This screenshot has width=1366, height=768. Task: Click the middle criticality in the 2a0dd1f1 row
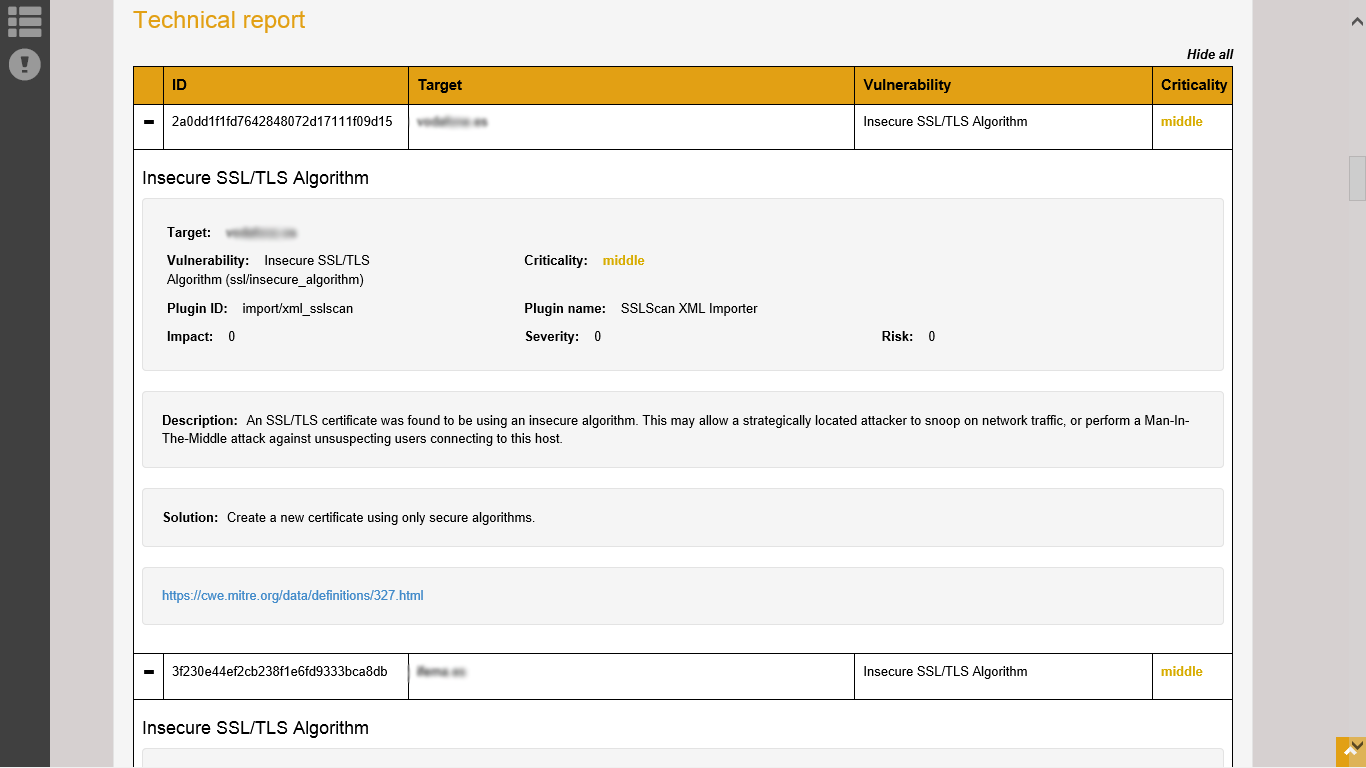(x=1181, y=122)
